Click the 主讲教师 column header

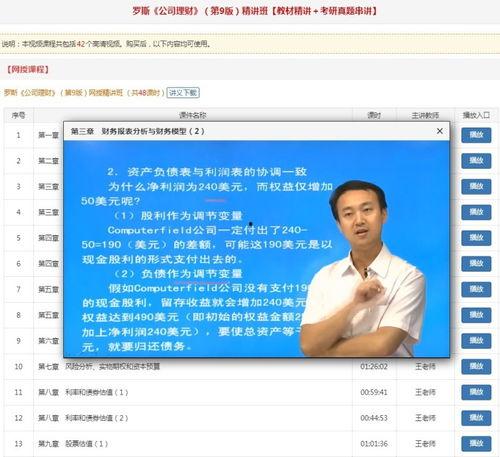pos(425,115)
